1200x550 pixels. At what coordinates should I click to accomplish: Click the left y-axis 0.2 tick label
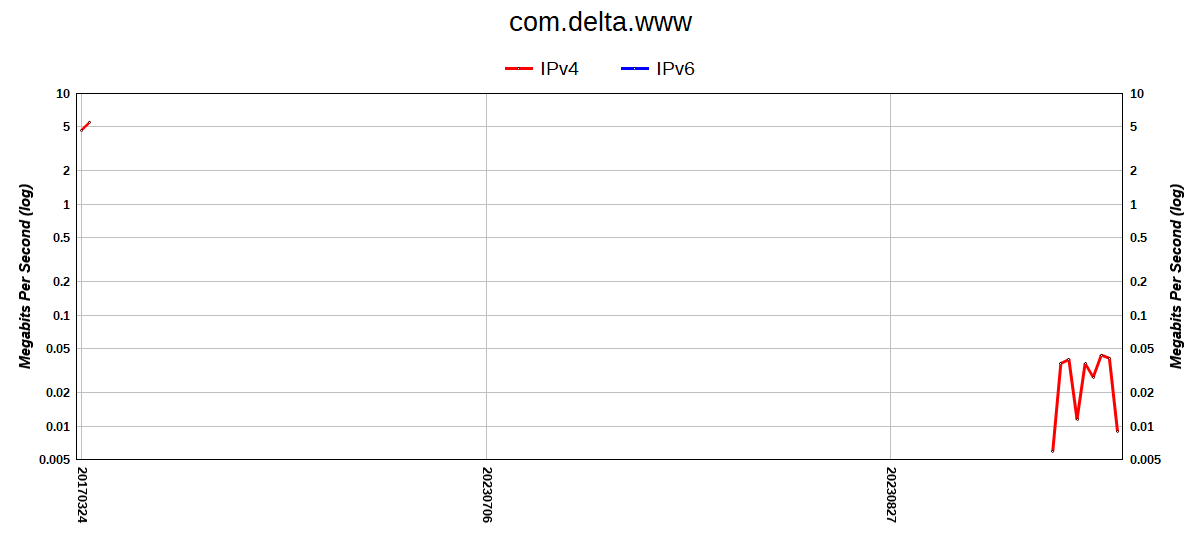(x=62, y=282)
